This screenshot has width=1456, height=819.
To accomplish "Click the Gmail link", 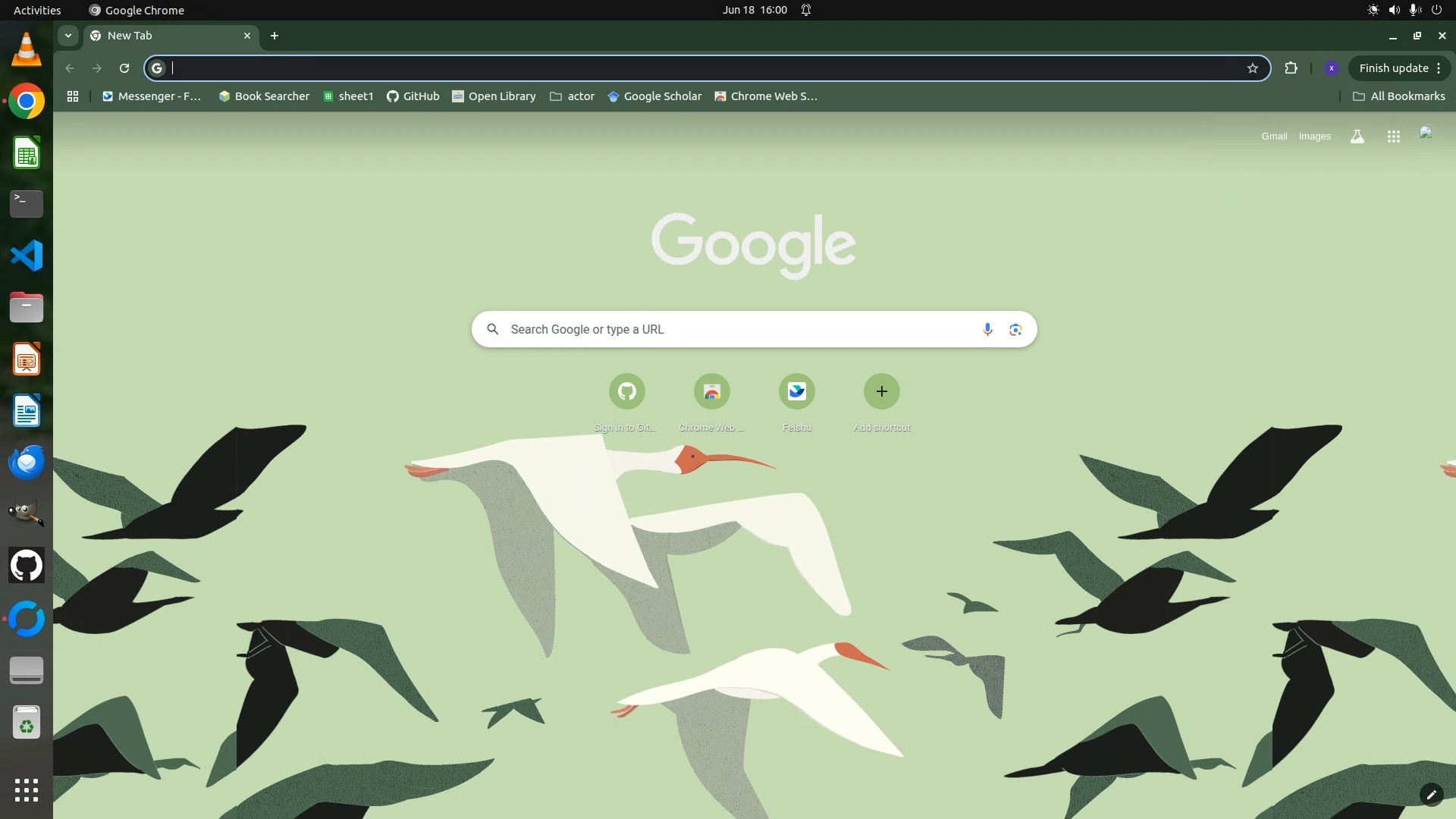I will coord(1274,136).
